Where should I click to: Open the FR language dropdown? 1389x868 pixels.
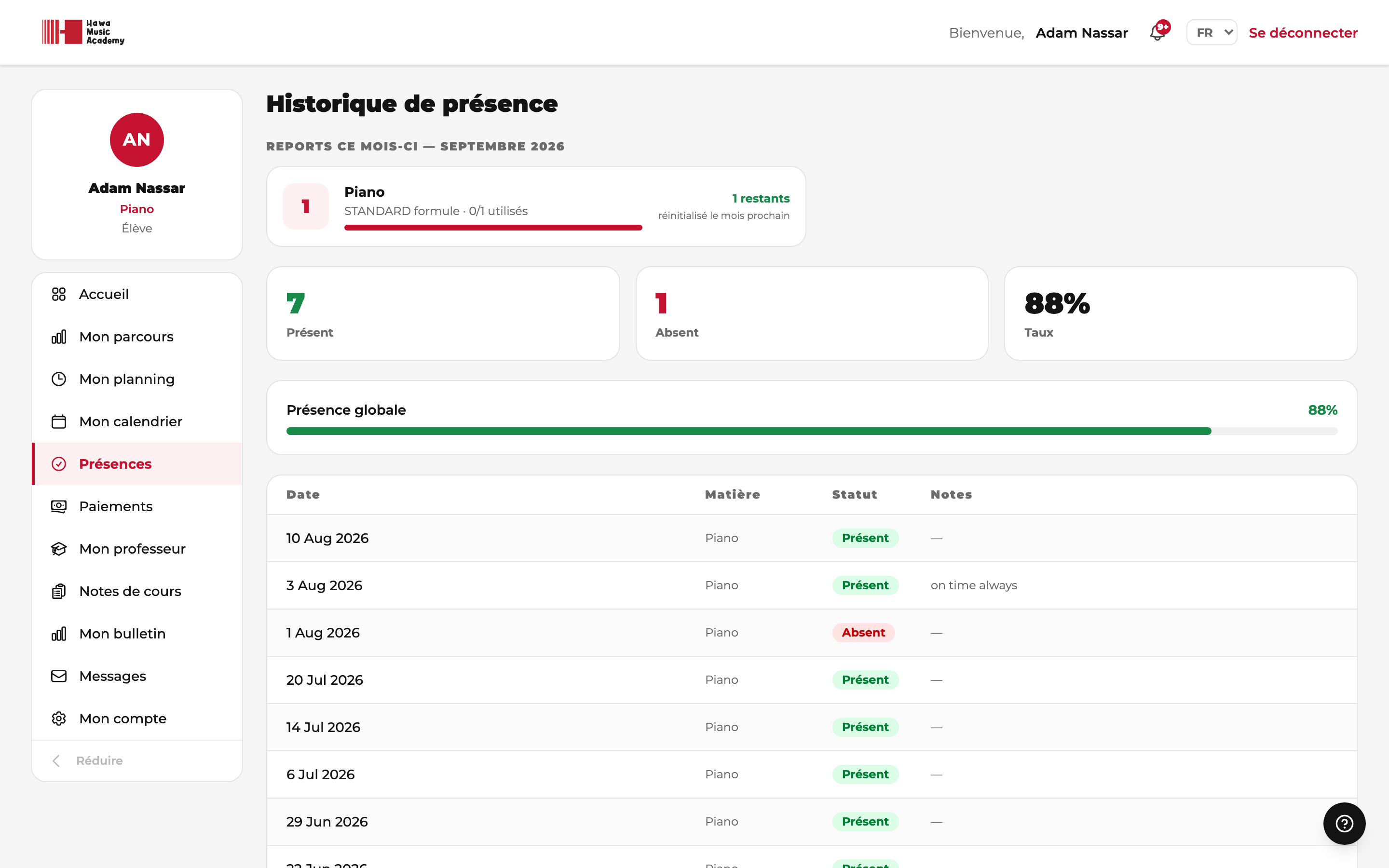[x=1212, y=33]
